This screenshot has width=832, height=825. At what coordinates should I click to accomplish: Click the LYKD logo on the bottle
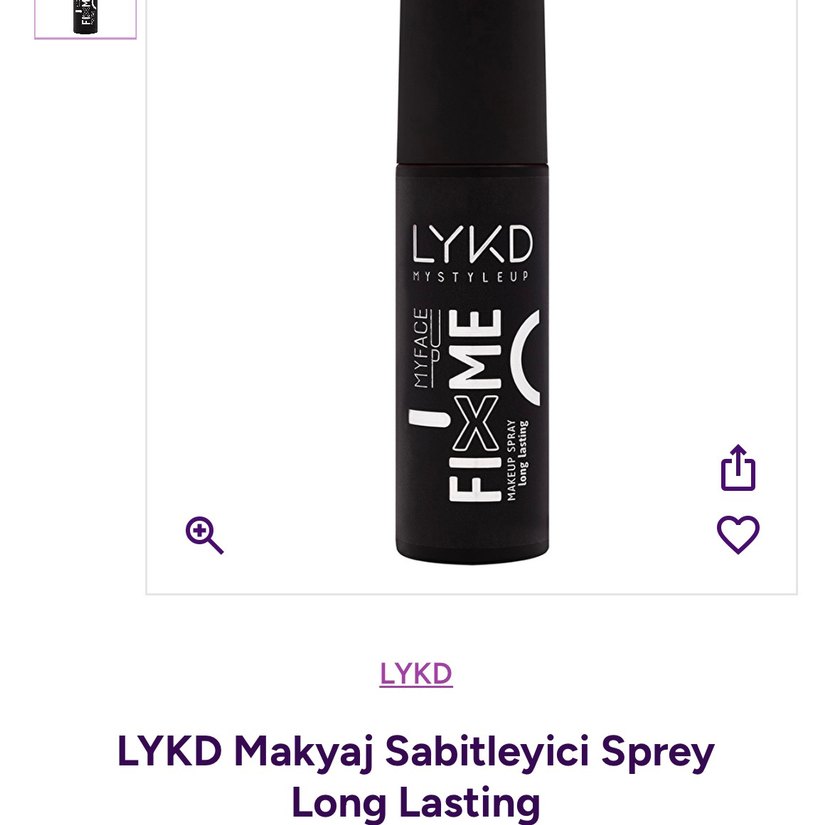click(472, 245)
